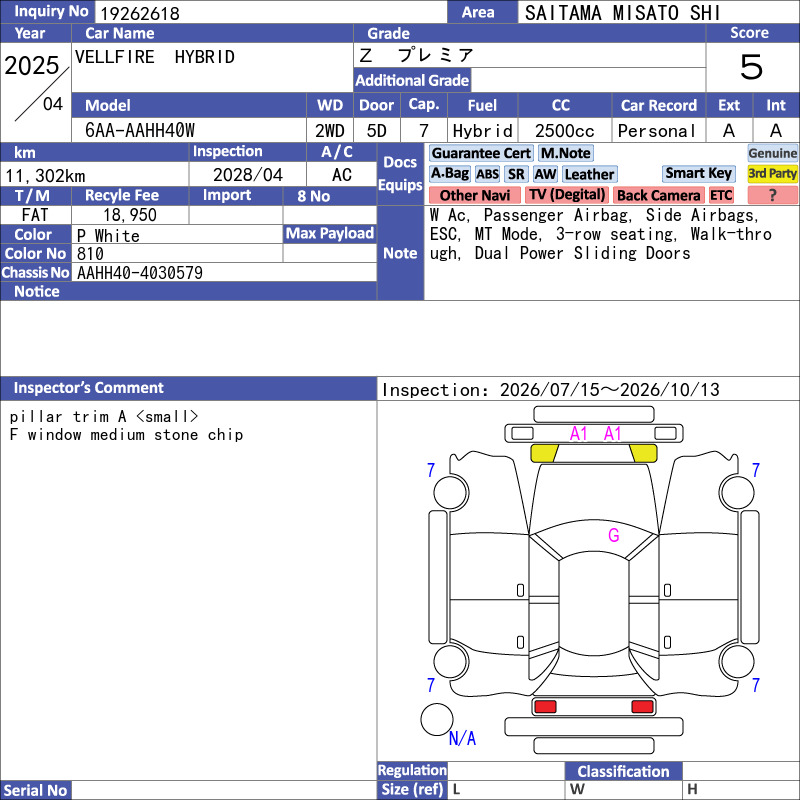The width and height of the screenshot is (800, 800).
Task: Click the magenta G mark on windshield
Action: [613, 535]
